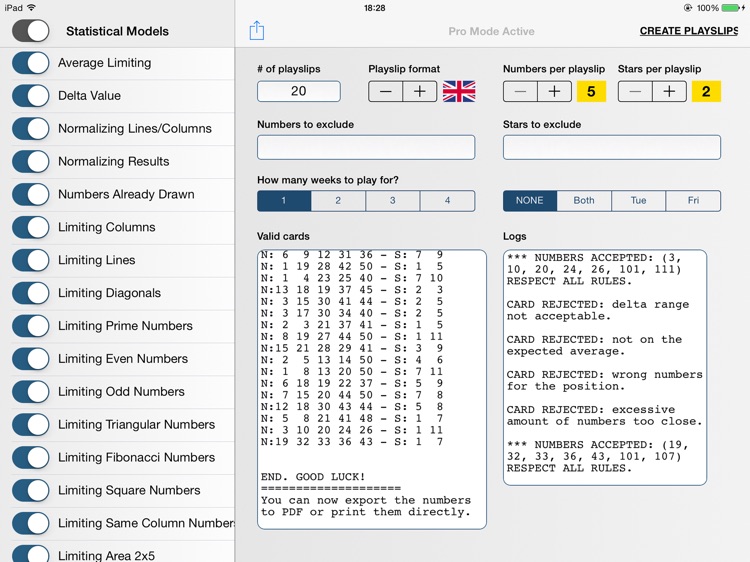The width and height of the screenshot is (750, 562).
Task: Tap the rotation lock status icon
Action: [x=688, y=8]
